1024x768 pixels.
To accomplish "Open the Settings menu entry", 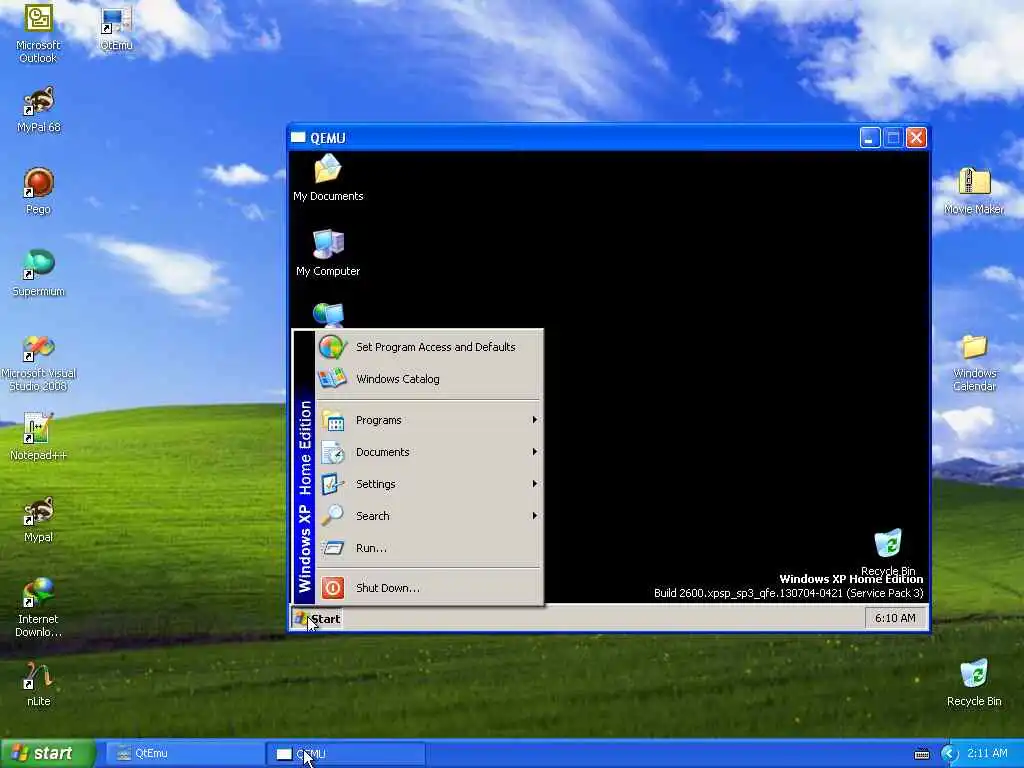I will tap(429, 484).
